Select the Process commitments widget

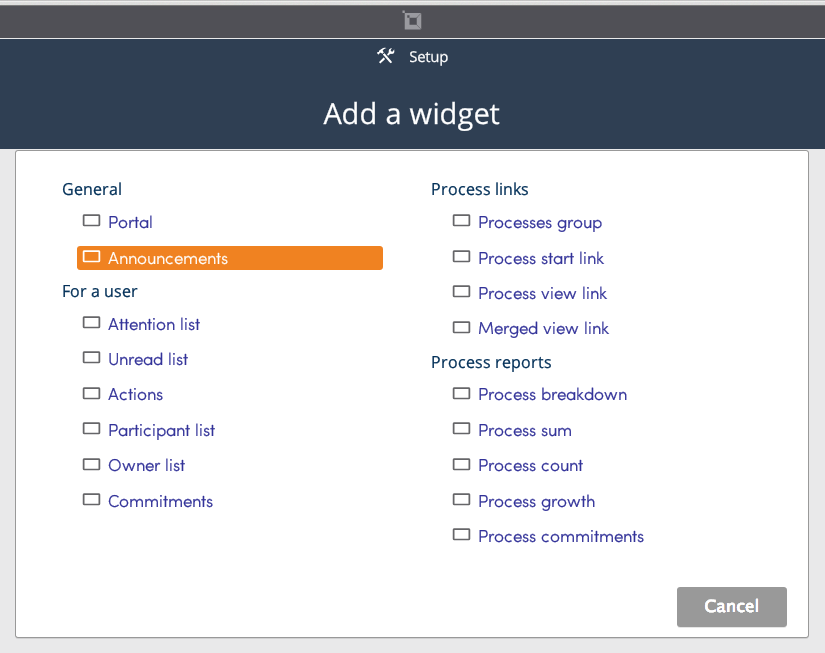[561, 537]
